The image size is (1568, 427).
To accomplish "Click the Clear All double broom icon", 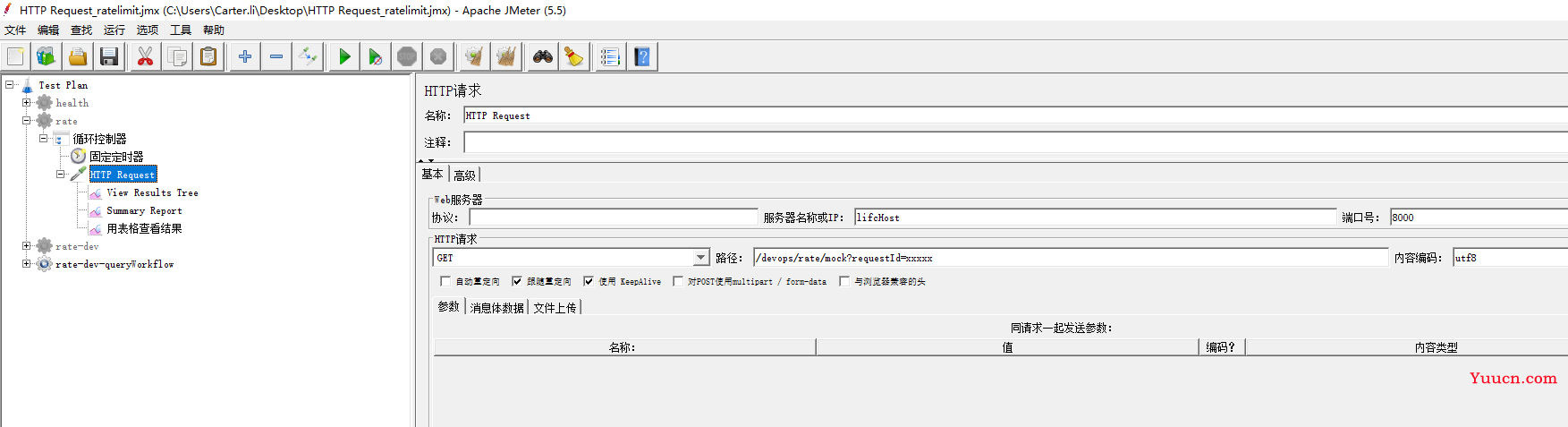I will tap(506, 56).
